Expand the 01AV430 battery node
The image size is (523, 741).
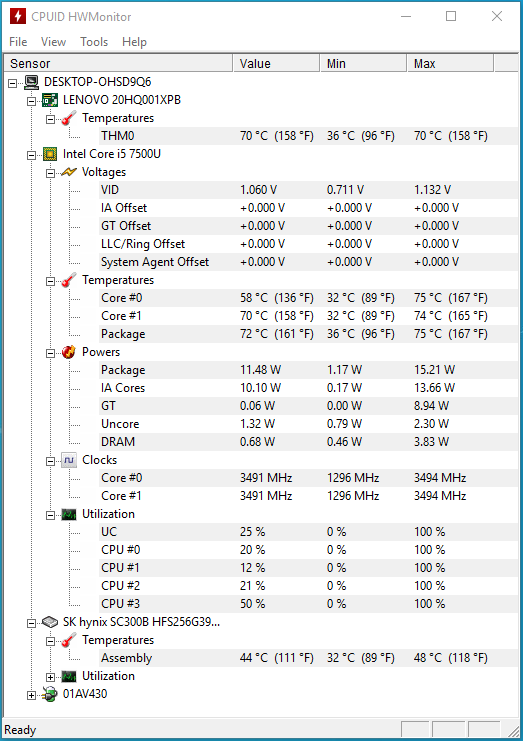31,695
